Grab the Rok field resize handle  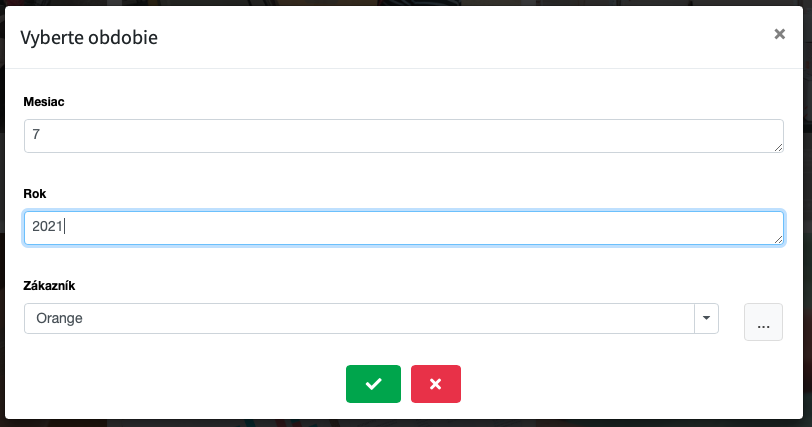(778, 239)
